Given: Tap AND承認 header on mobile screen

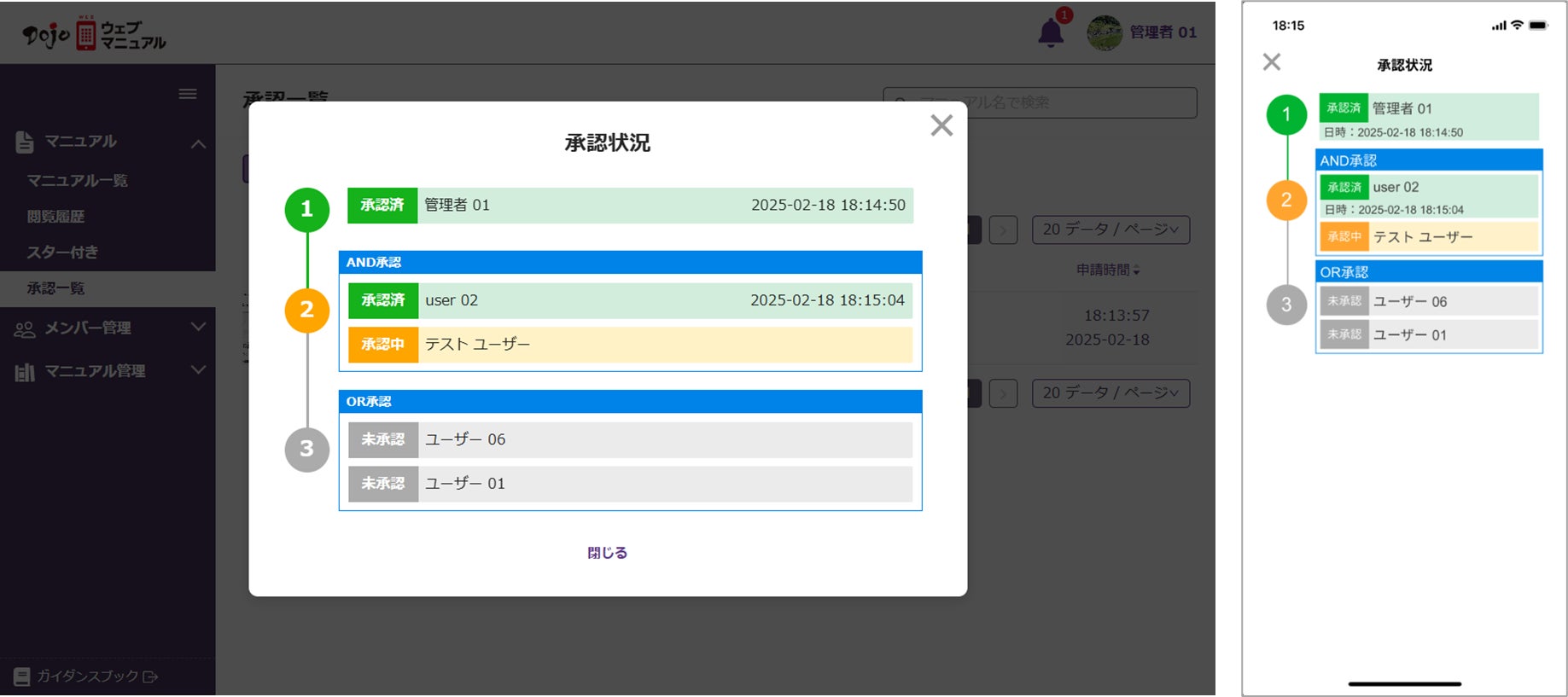Looking at the screenshot, I should point(1429,160).
